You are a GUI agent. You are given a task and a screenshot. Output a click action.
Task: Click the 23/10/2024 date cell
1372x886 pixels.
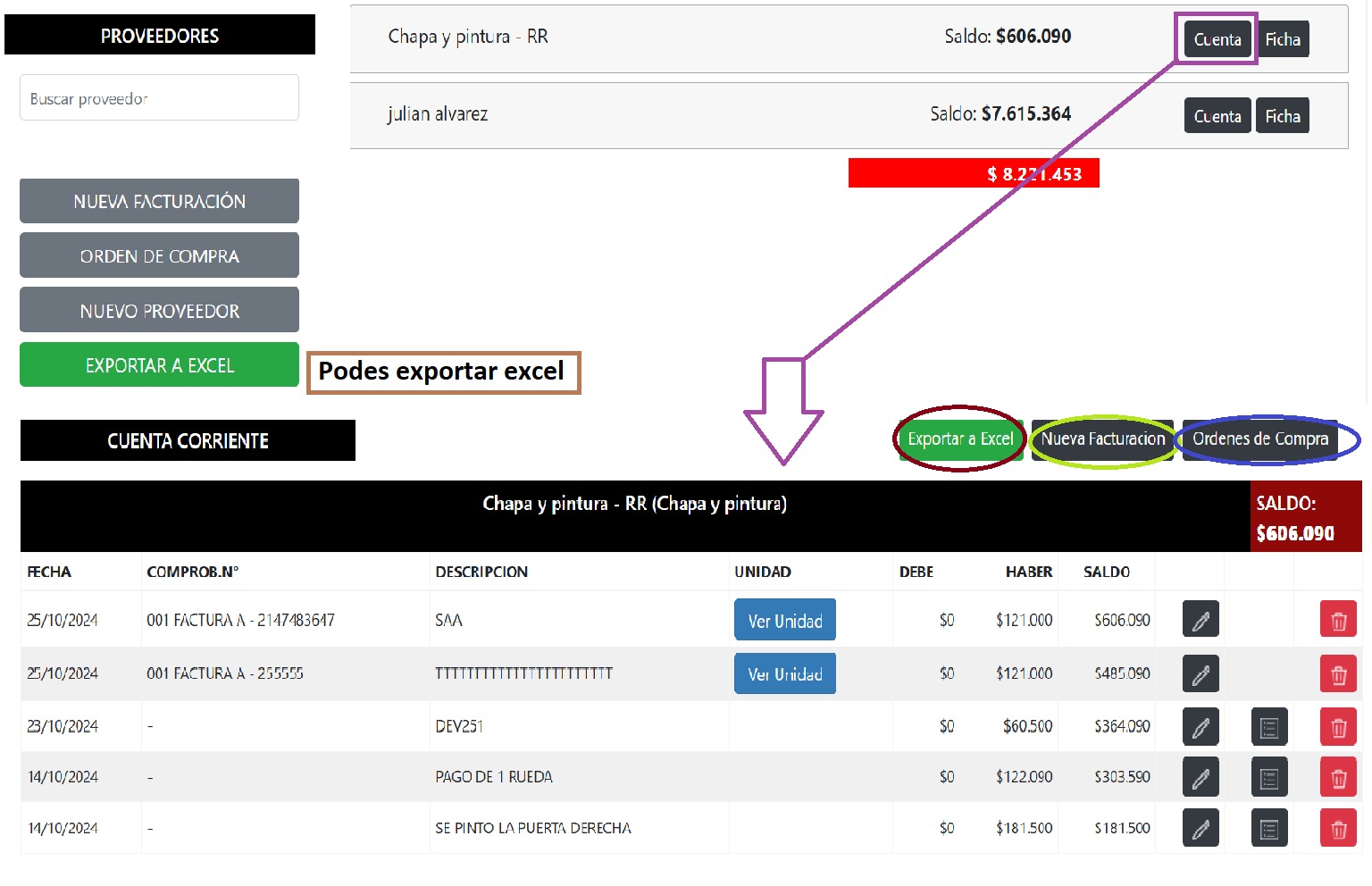pos(63,726)
